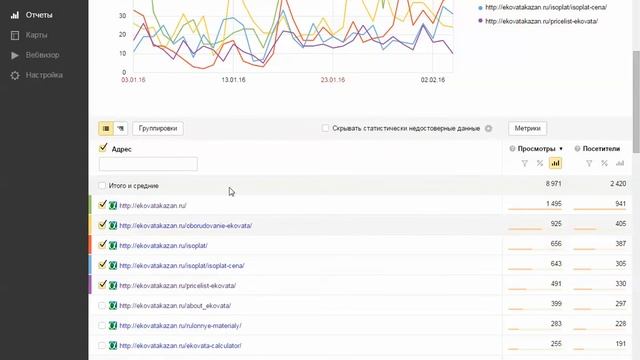
Task: Open the Вебвизор section in sidebar
Action: coord(42,55)
